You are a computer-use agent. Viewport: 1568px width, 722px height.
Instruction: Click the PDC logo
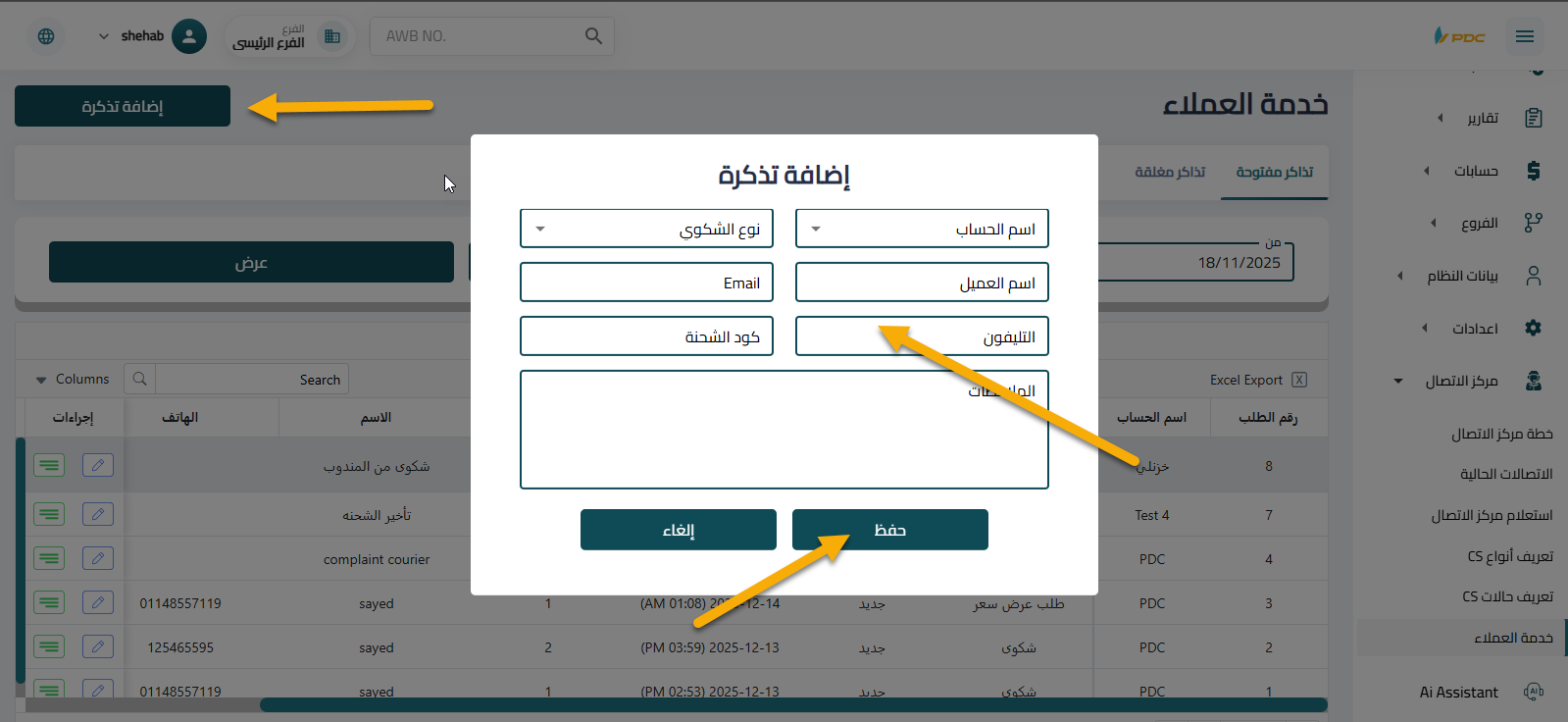coord(1459,36)
